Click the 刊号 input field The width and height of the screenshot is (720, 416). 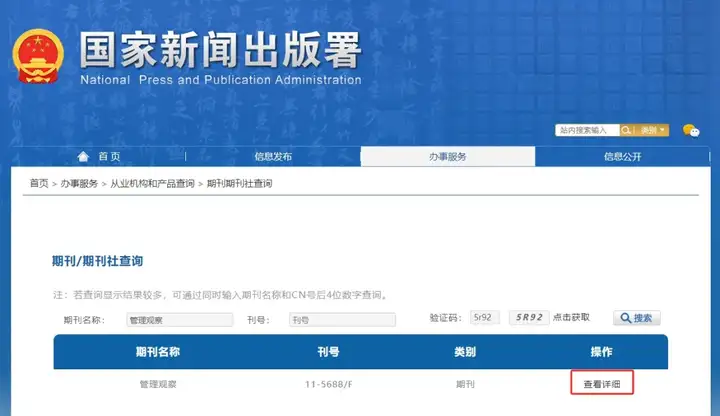pos(342,320)
